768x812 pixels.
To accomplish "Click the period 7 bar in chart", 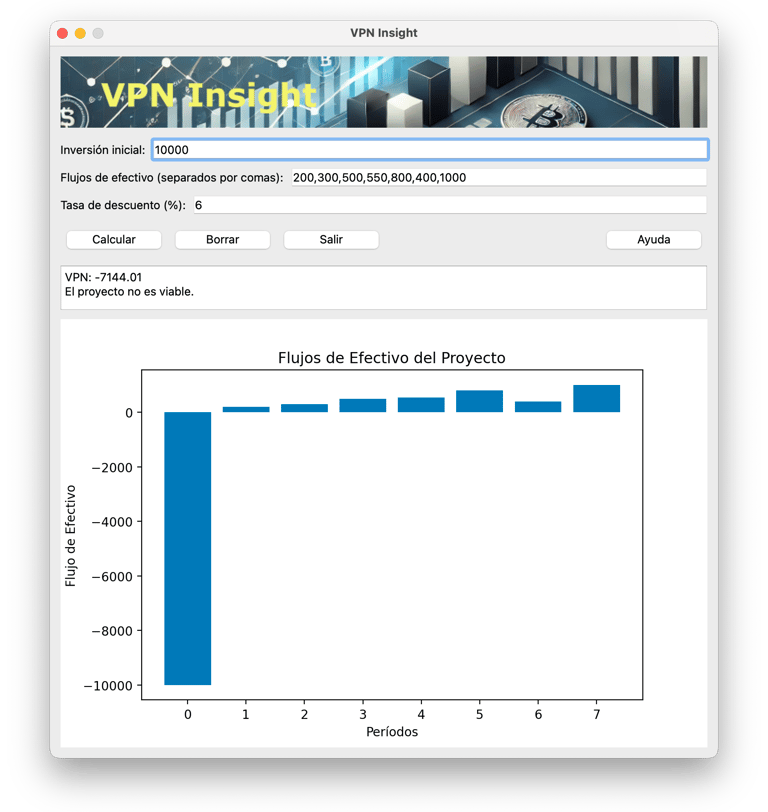I will coord(597,399).
